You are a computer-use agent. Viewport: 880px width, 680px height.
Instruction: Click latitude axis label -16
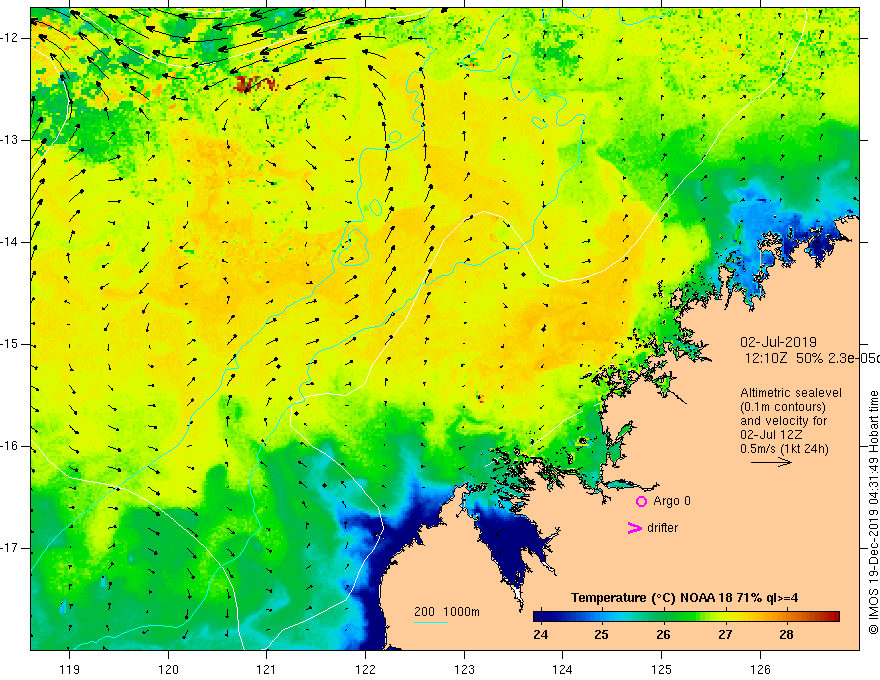(10, 446)
